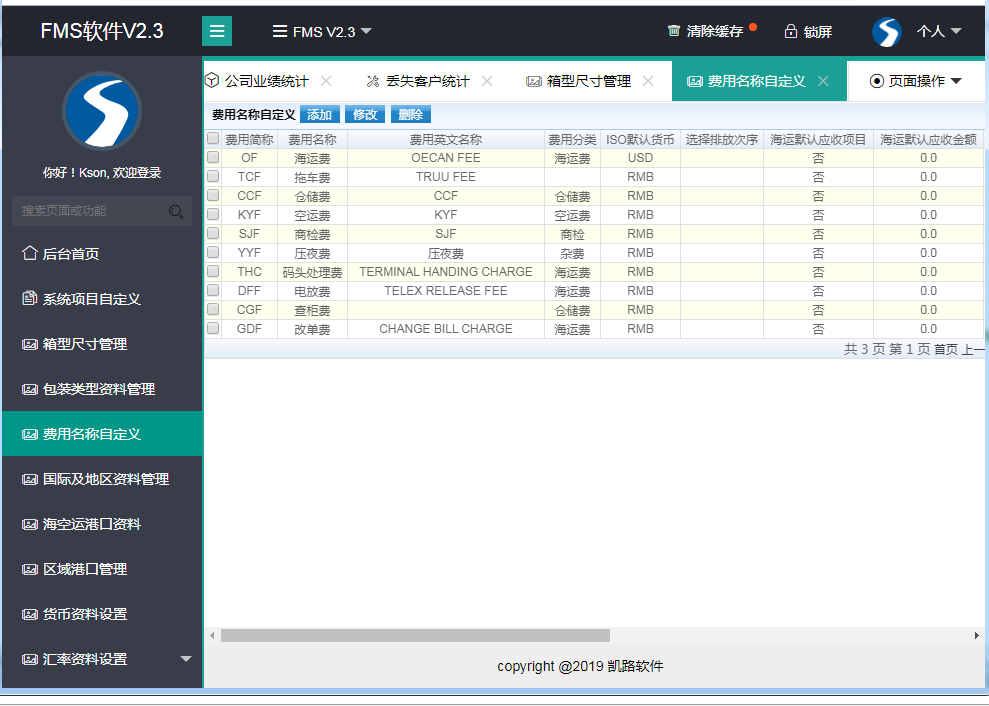Expand the 个人 user dropdown
989x706 pixels.
point(939,32)
